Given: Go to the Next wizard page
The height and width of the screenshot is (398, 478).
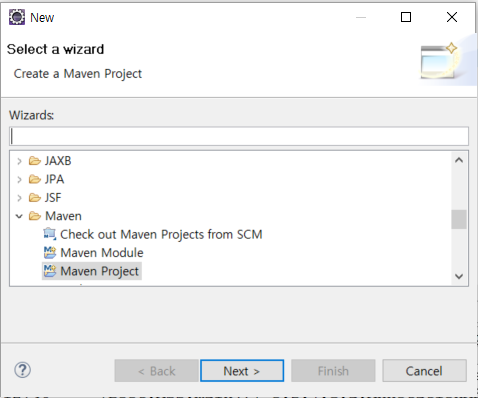Looking at the screenshot, I should [x=242, y=371].
